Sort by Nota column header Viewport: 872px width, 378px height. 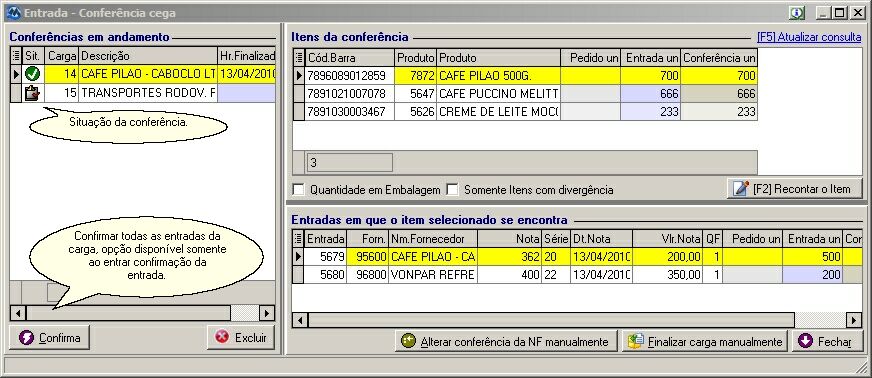tap(509, 239)
